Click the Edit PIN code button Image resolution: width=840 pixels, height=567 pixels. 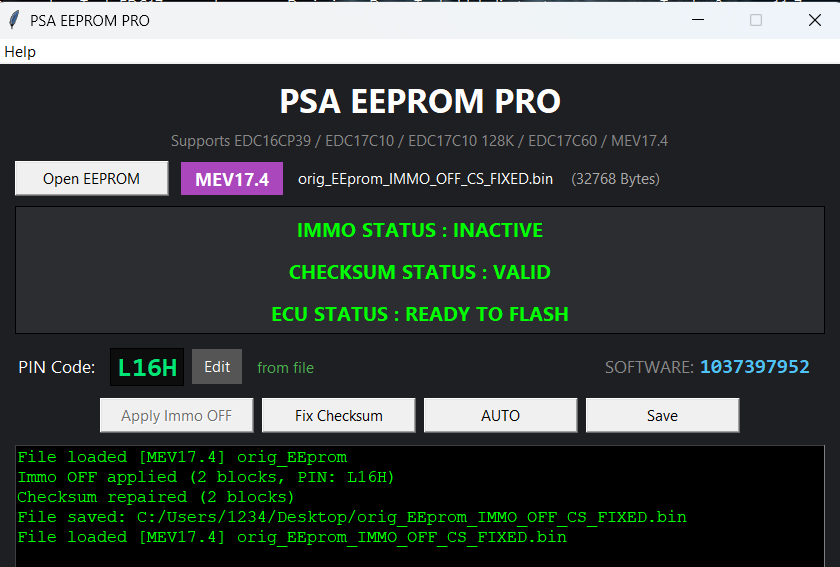[217, 367]
